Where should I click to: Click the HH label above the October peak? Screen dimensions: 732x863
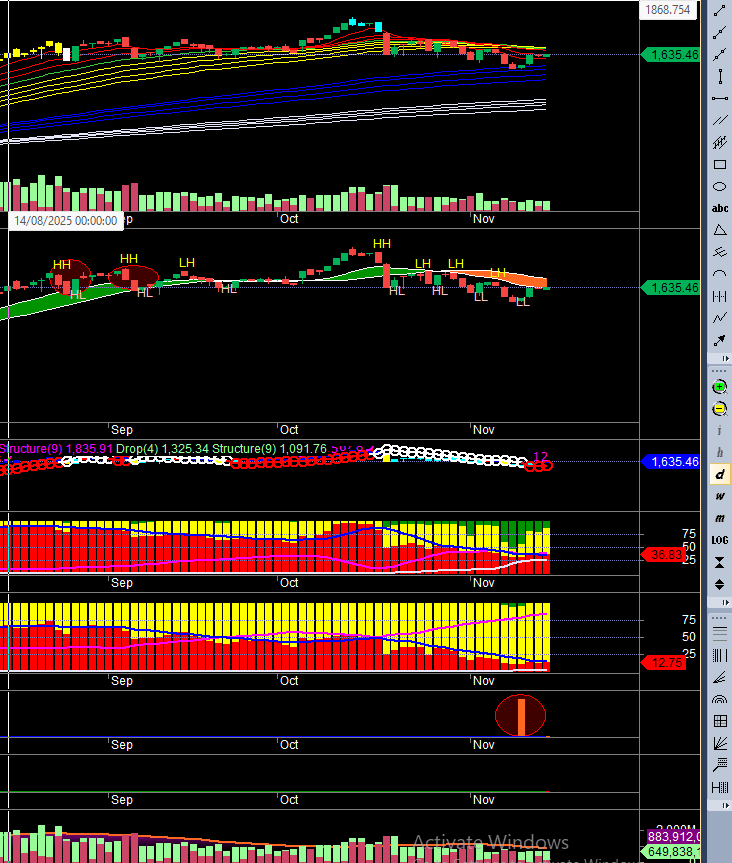[382, 244]
